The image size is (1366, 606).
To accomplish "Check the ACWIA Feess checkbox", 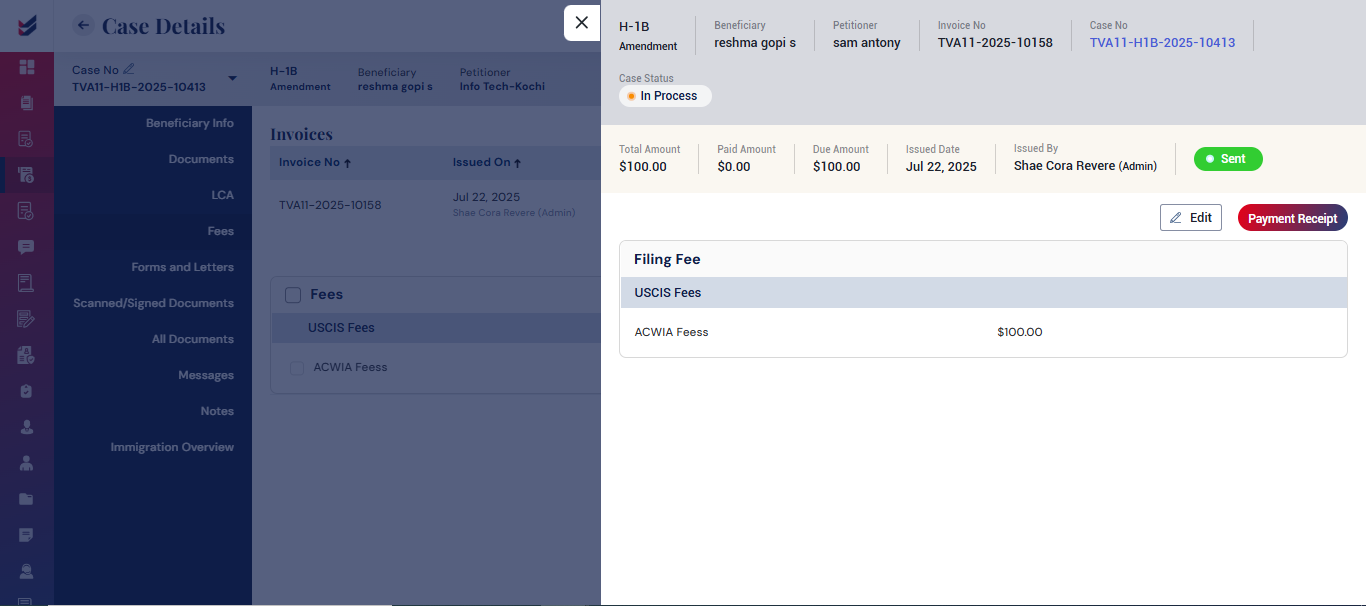I will click(x=297, y=368).
